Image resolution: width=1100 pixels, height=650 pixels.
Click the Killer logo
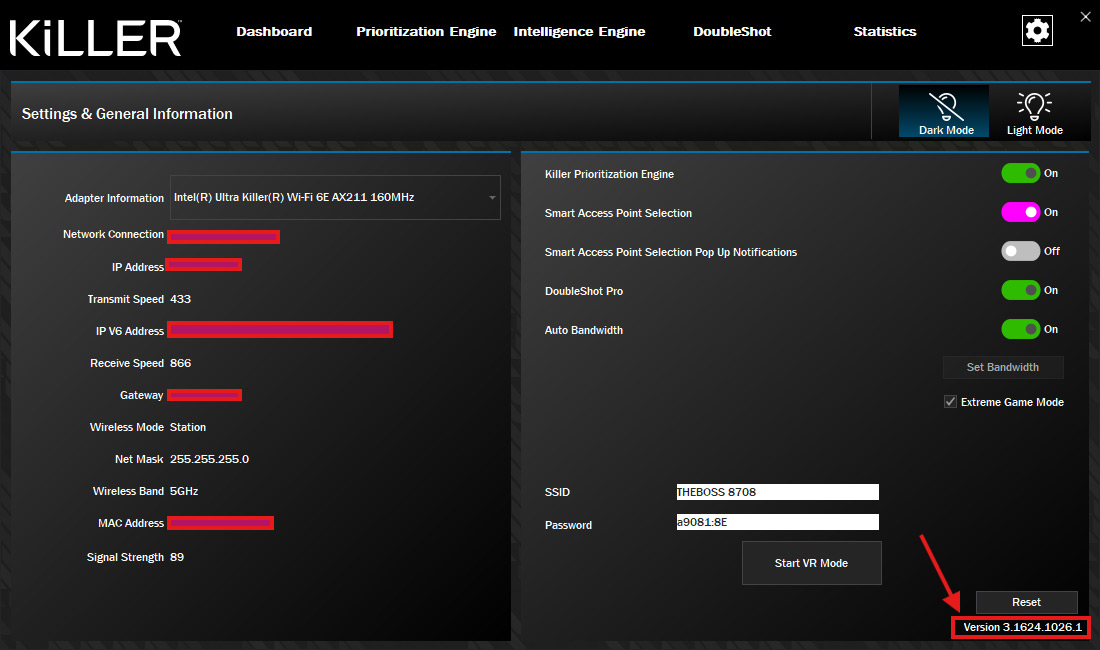(95, 38)
